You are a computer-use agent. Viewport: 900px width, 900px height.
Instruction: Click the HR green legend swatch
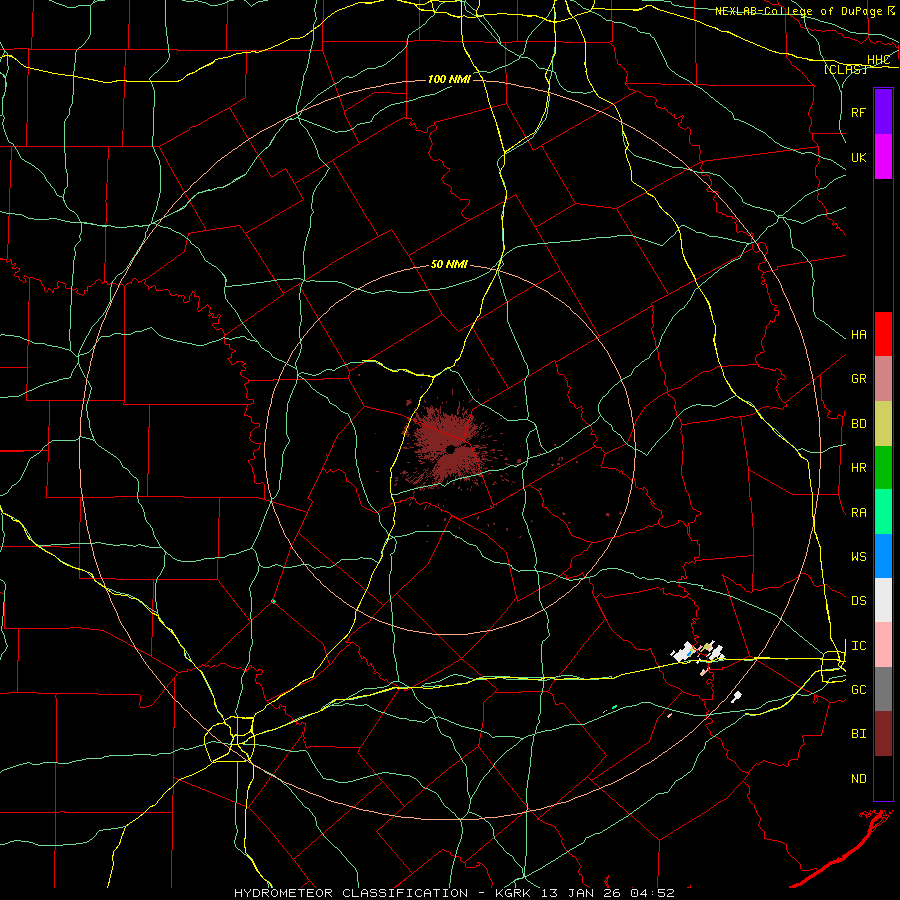[x=883, y=468]
